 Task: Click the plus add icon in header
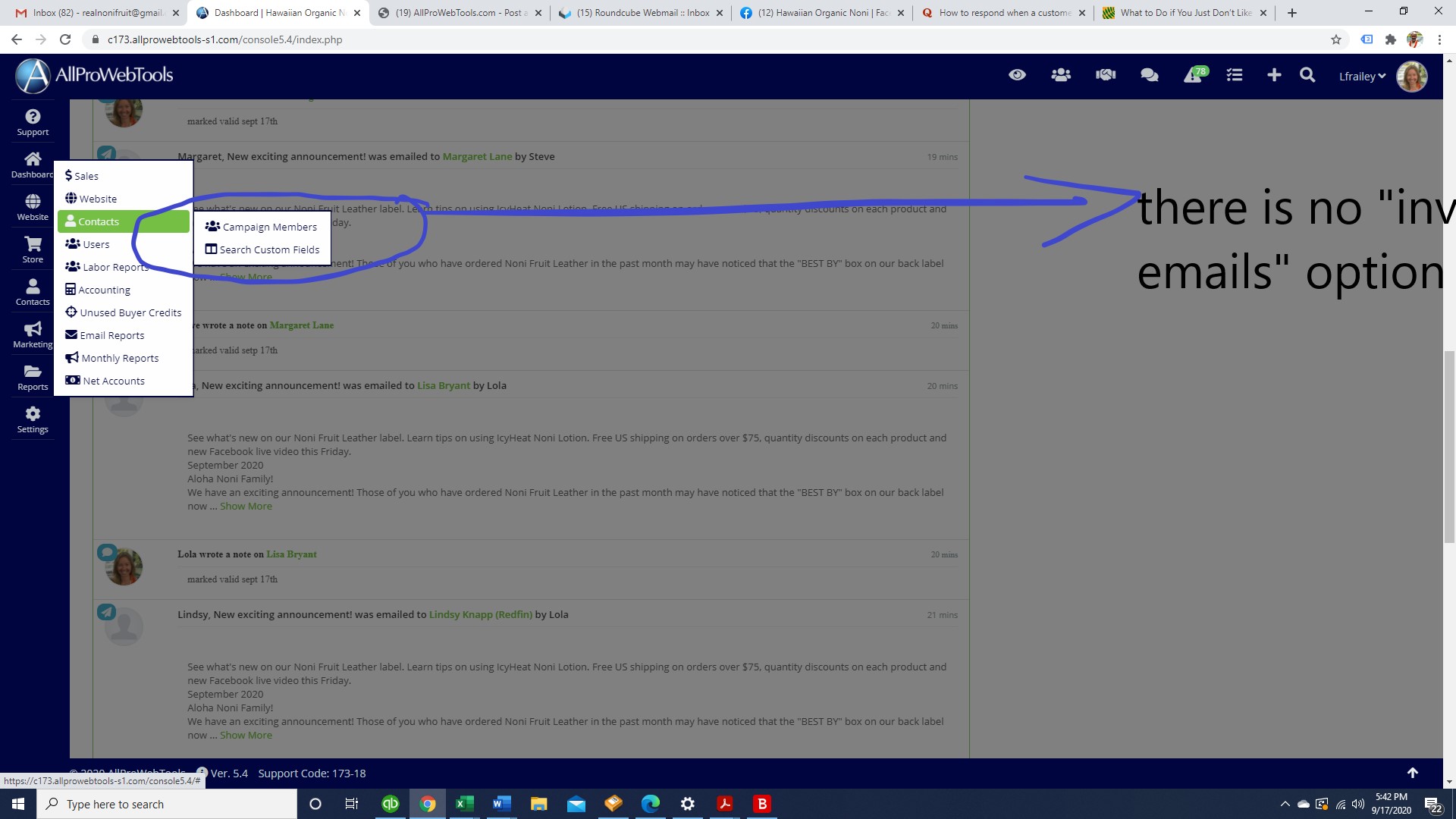coord(1274,75)
